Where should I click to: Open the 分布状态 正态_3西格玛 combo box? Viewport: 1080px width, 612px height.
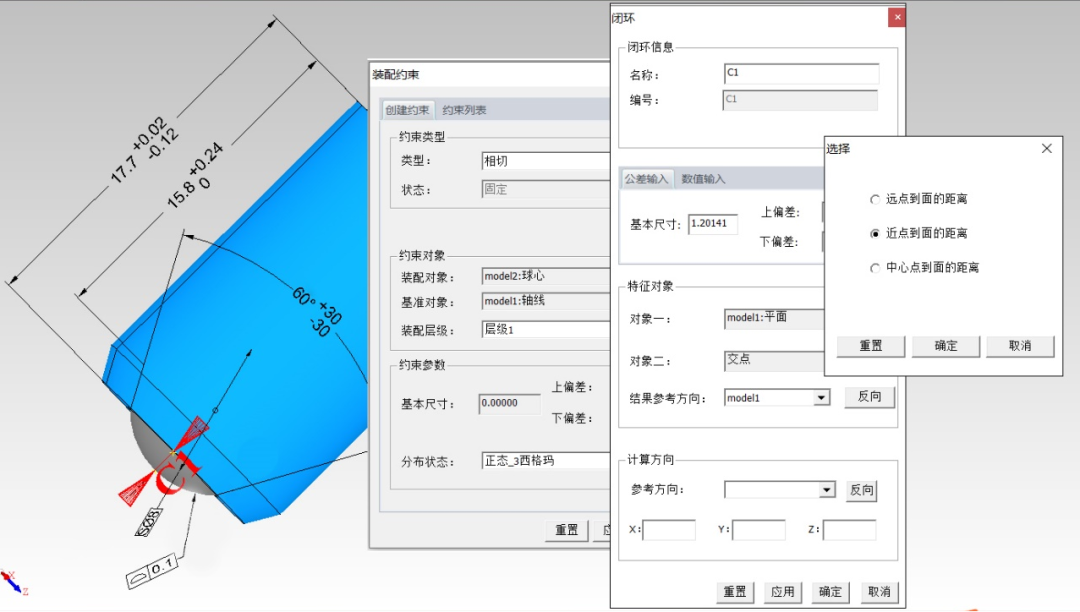545,461
